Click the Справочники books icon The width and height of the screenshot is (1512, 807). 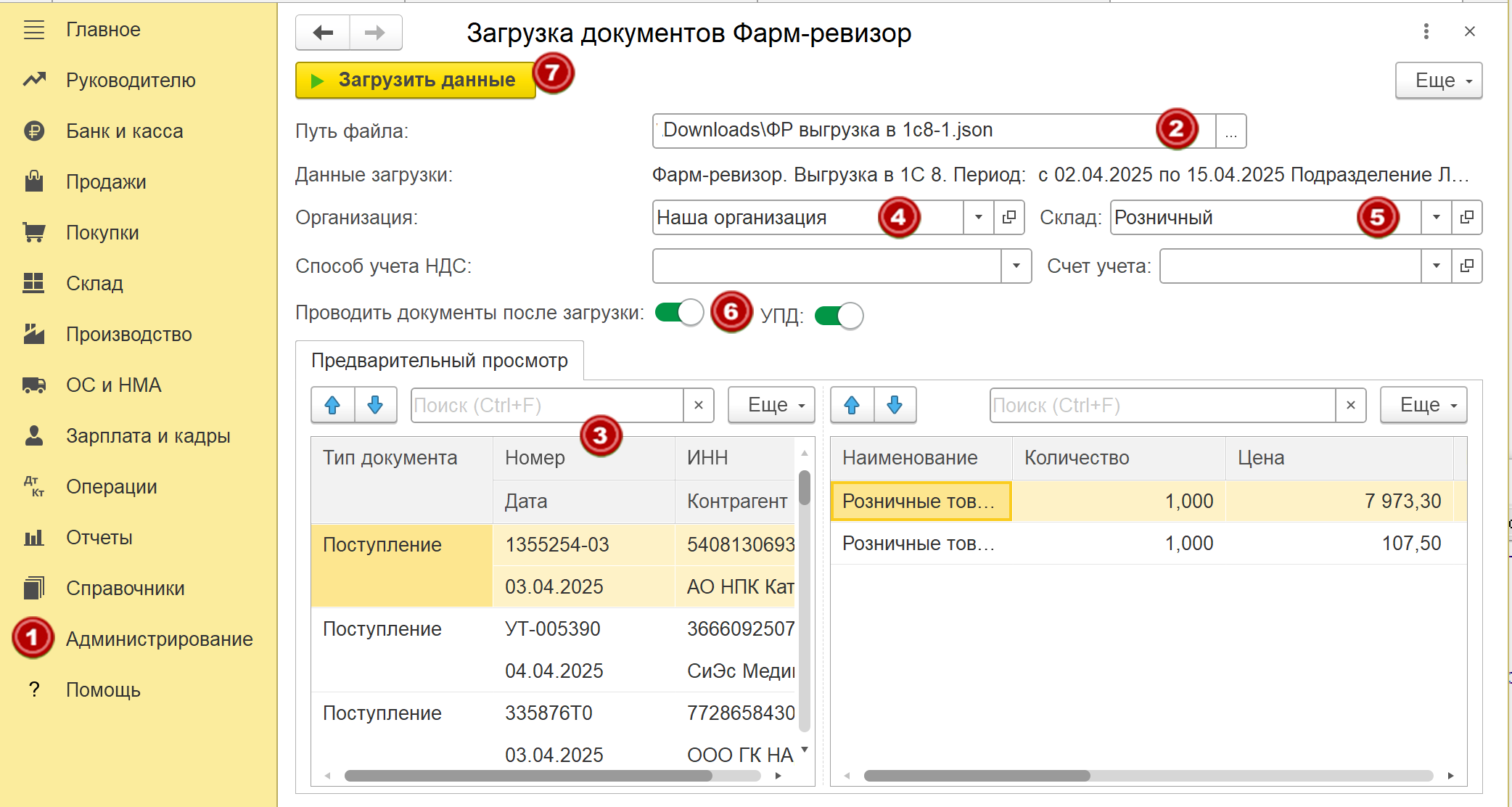[34, 589]
